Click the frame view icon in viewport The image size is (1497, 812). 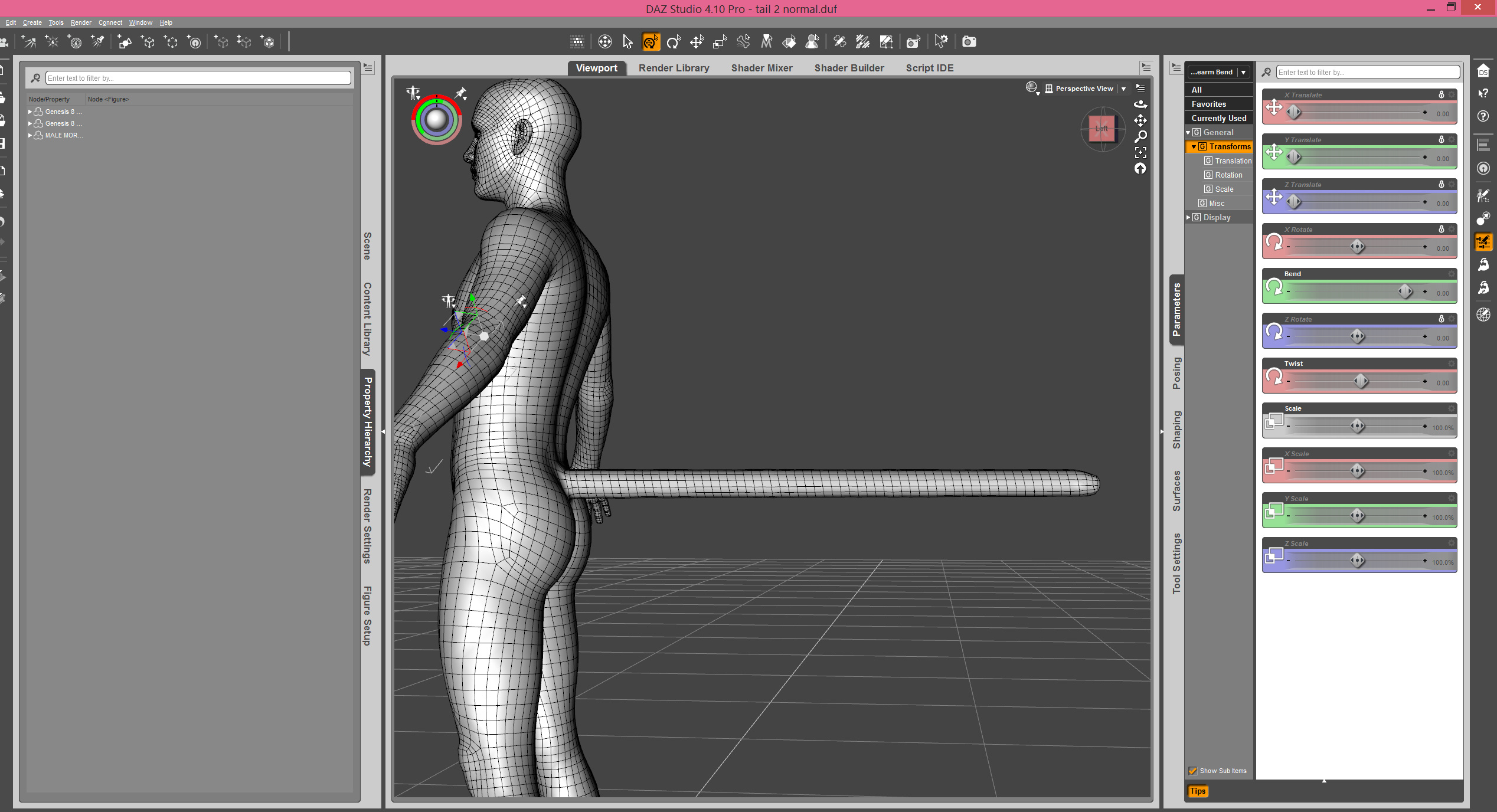(1140, 153)
